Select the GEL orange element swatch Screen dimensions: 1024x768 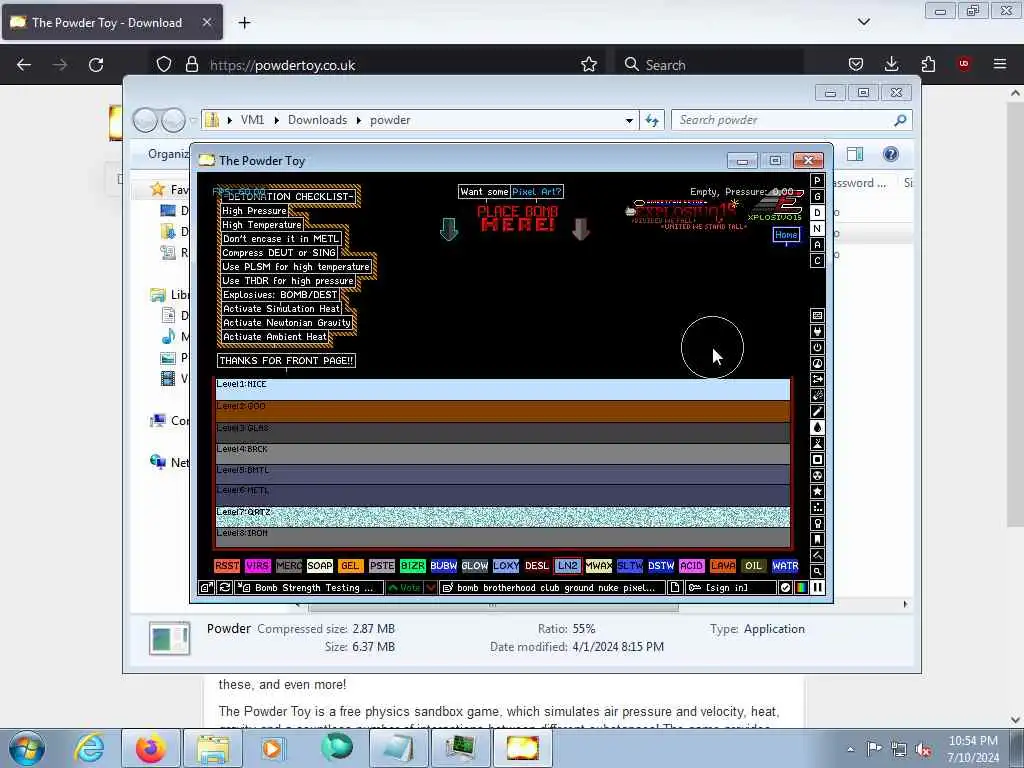click(x=350, y=566)
